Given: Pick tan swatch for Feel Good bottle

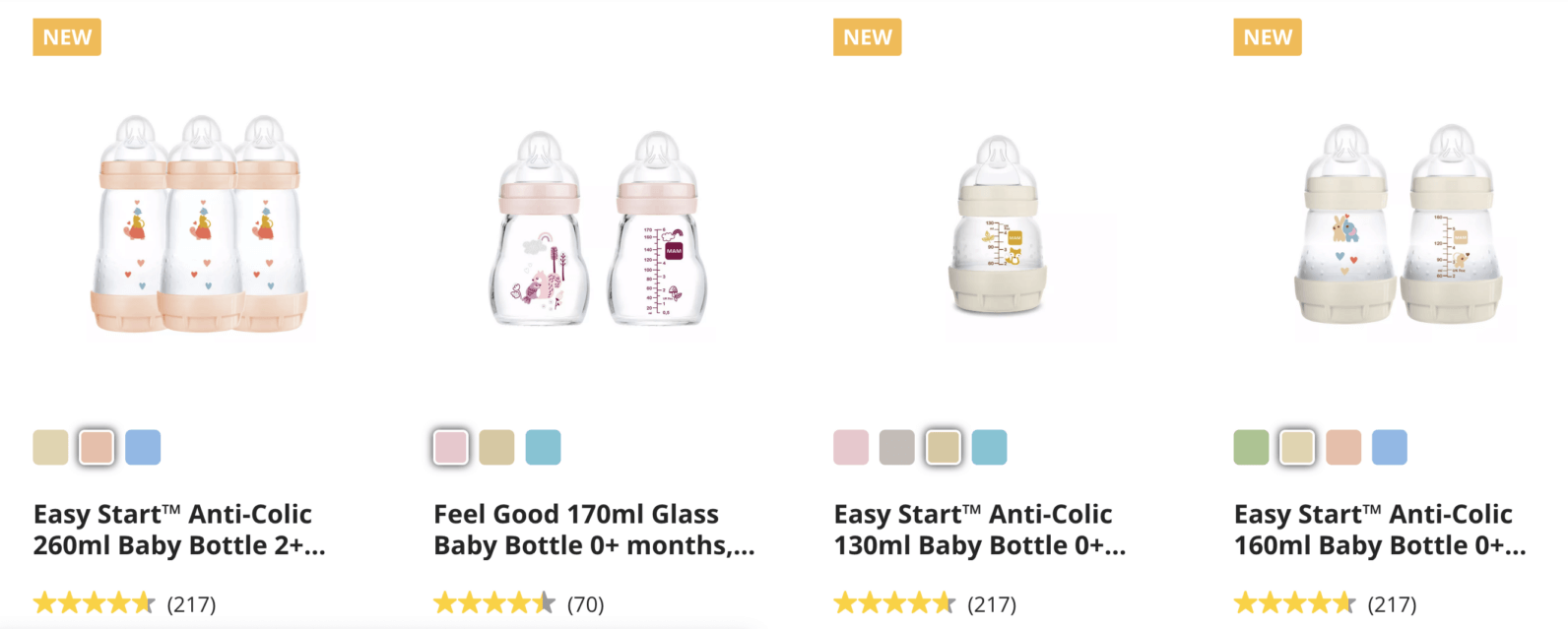Looking at the screenshot, I should (496, 448).
